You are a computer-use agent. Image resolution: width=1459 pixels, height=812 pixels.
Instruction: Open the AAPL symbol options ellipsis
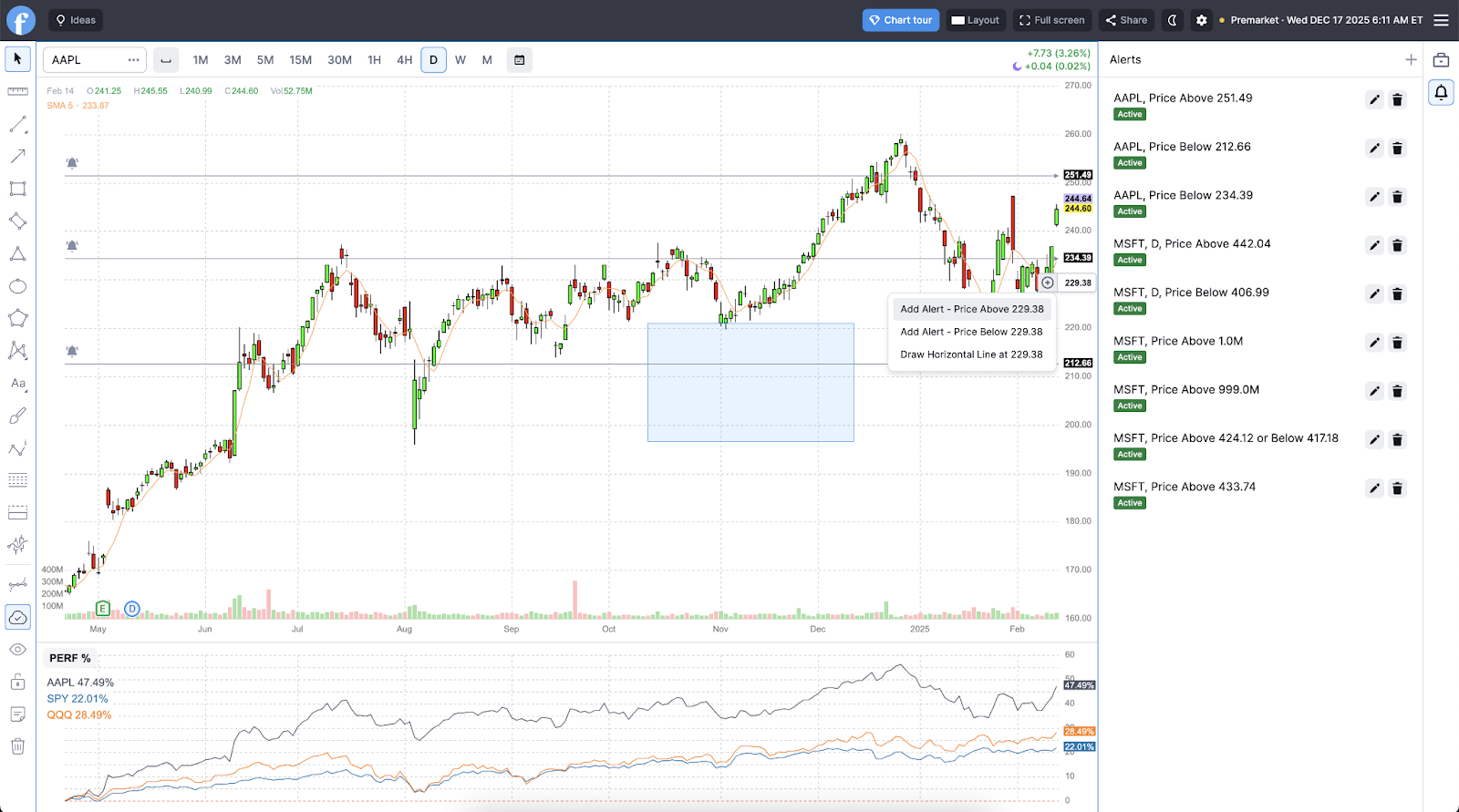click(134, 60)
